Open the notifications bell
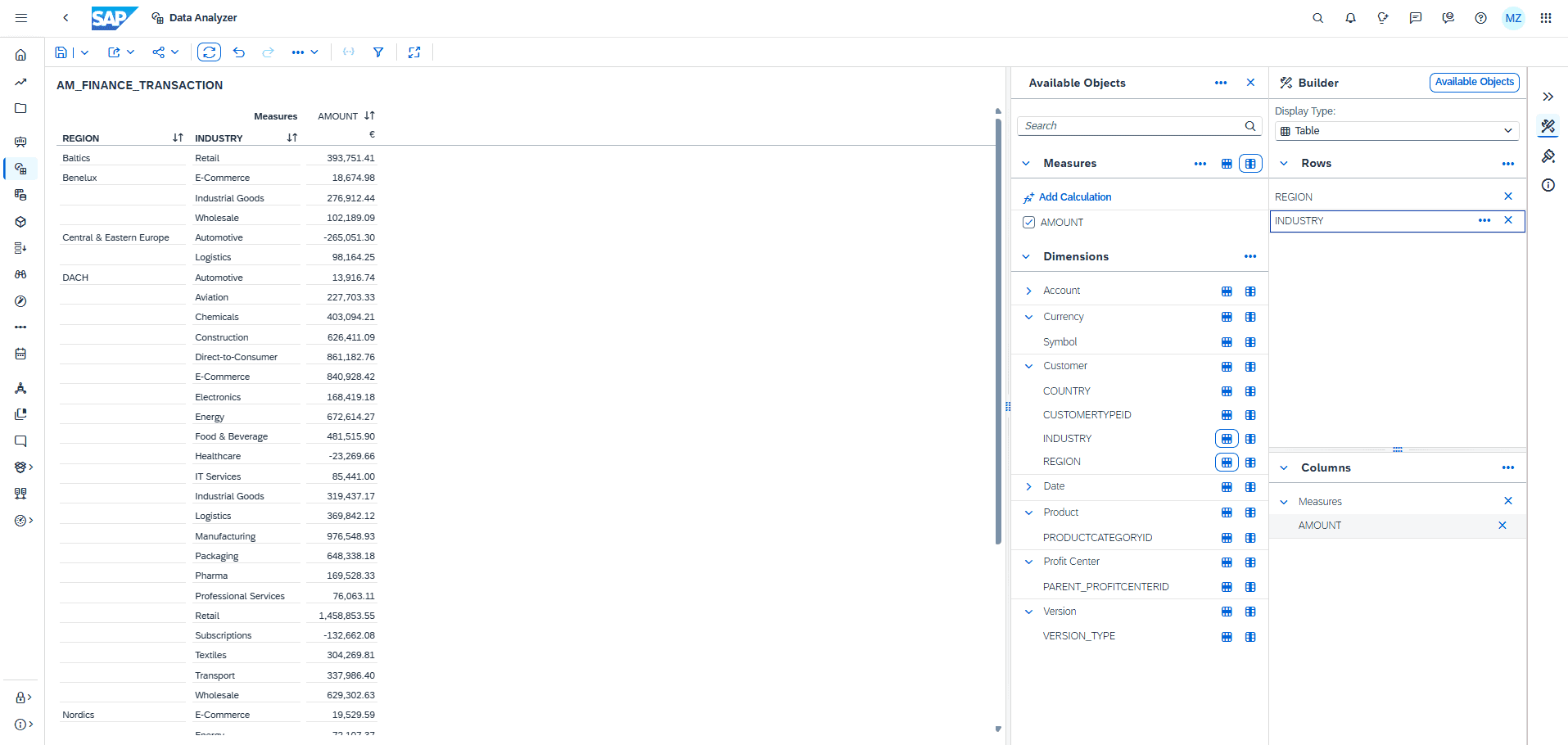This screenshot has width=1568, height=745. point(1350,18)
